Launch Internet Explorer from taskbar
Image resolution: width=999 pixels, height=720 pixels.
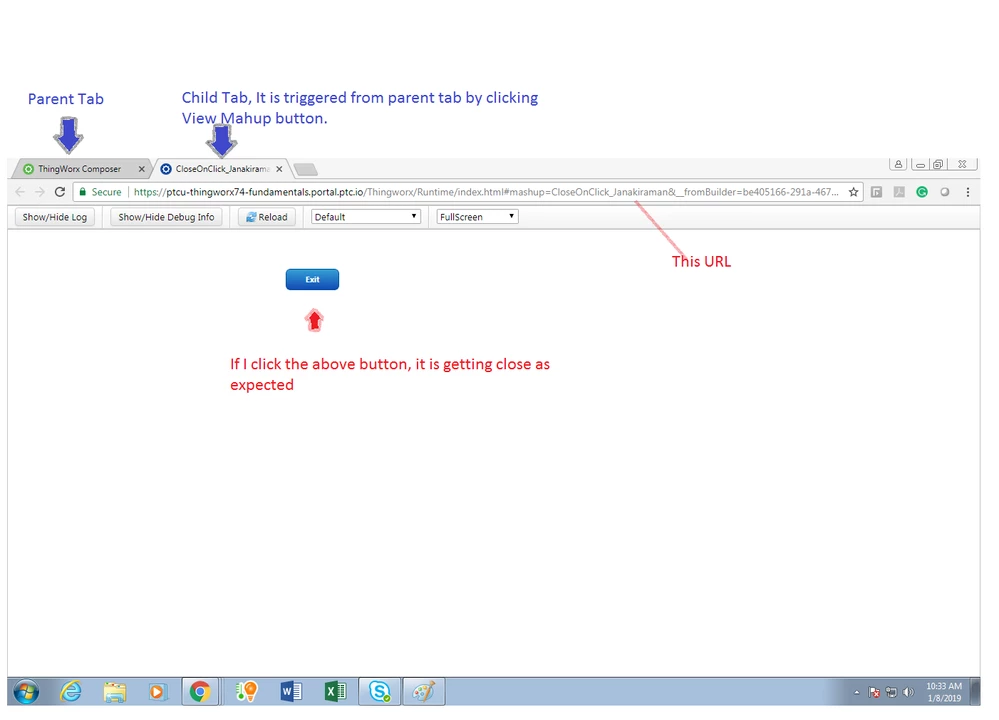pyautogui.click(x=71, y=692)
